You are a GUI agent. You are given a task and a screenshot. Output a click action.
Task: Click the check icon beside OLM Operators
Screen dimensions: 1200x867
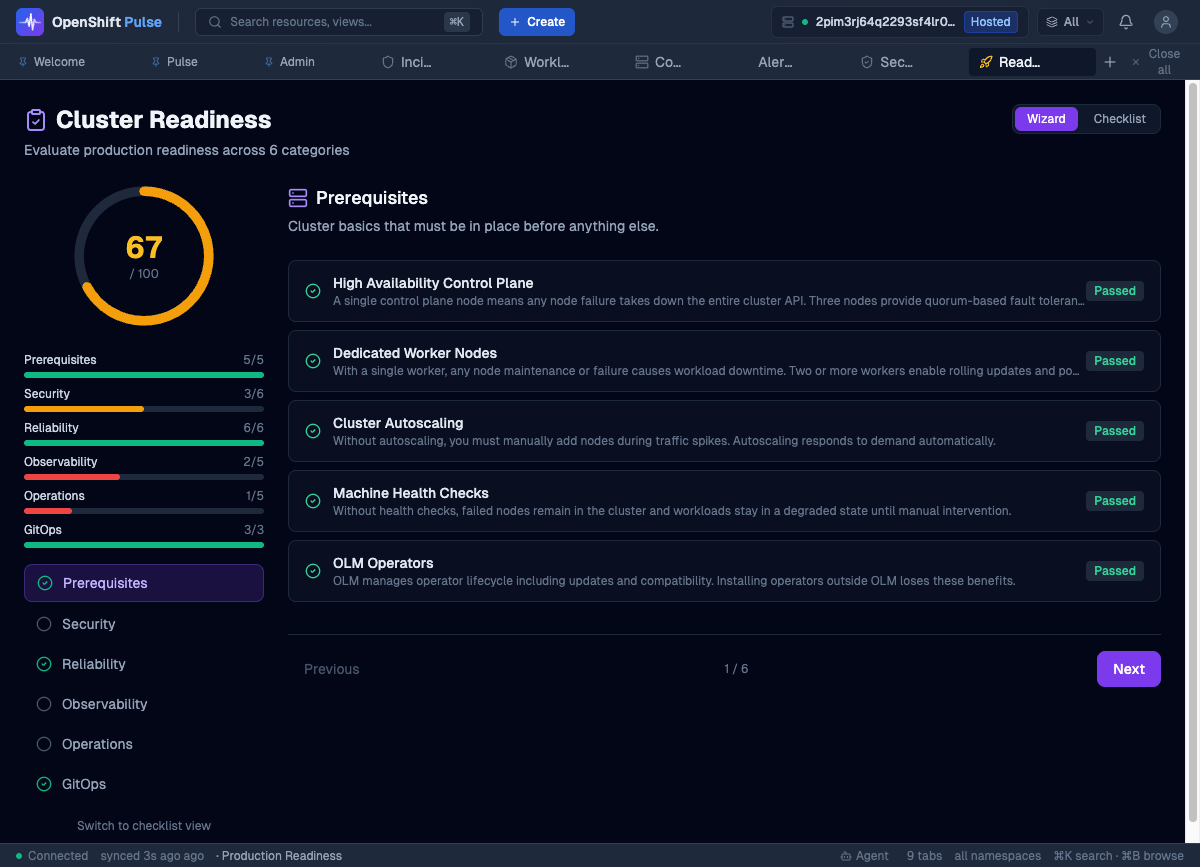313,571
